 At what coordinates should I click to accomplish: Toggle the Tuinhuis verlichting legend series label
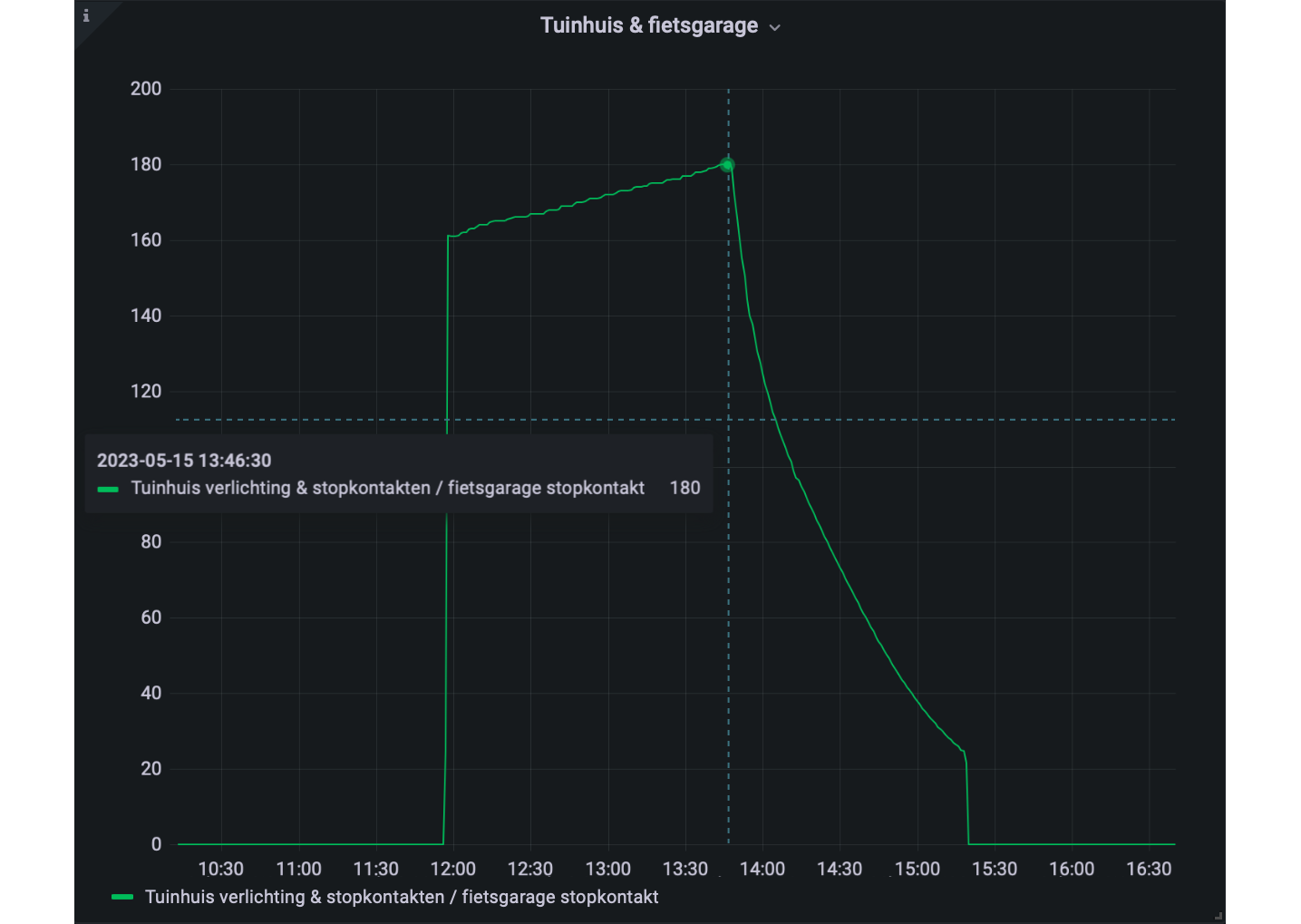[402, 897]
